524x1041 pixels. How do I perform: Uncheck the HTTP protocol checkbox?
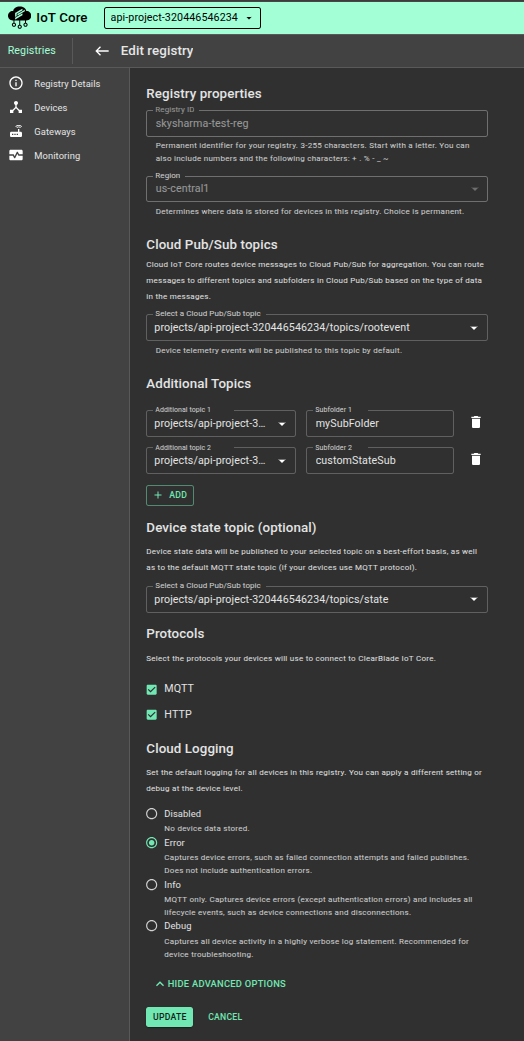click(x=152, y=715)
